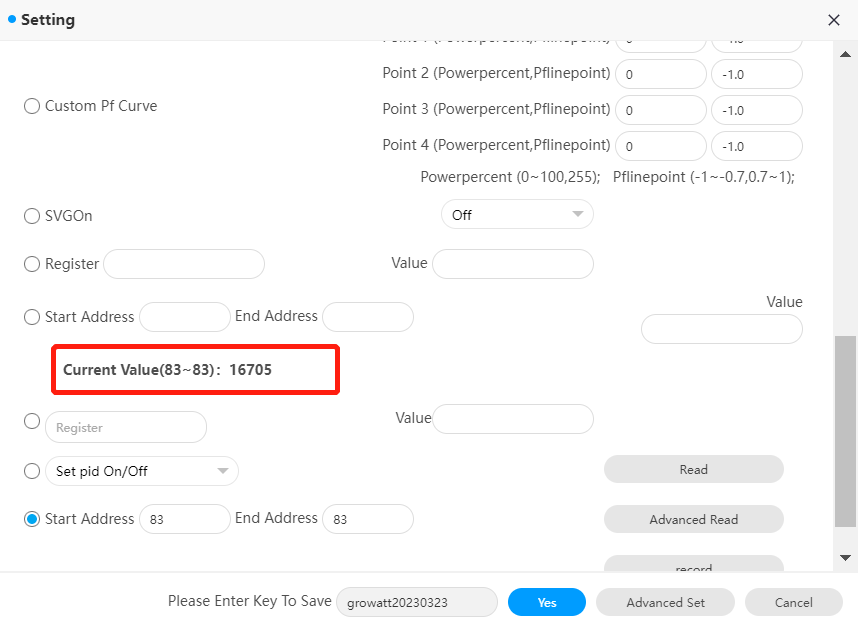Select the selected Start Address 83 radio button
858x628 pixels.
click(x=32, y=519)
